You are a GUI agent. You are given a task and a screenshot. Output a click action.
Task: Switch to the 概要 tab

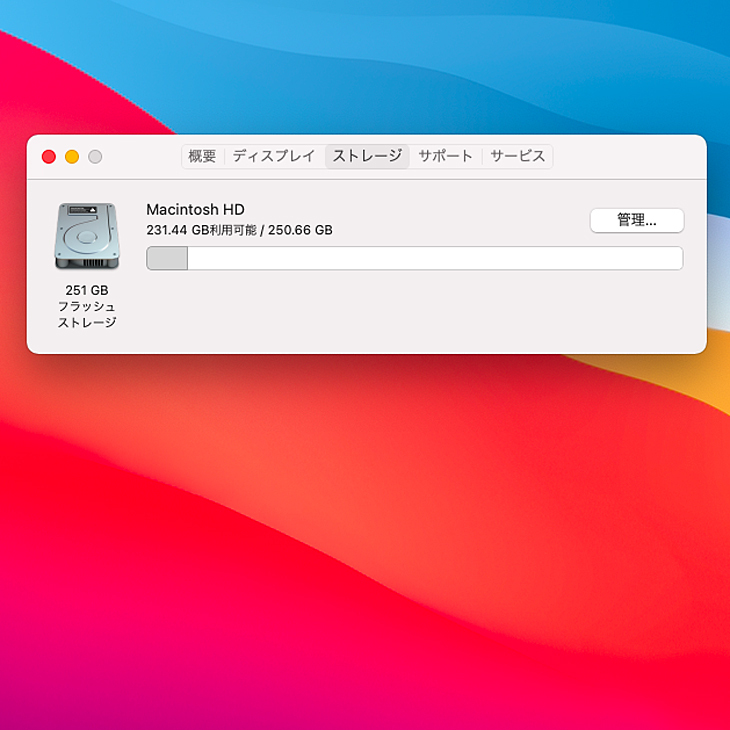[x=202, y=156]
